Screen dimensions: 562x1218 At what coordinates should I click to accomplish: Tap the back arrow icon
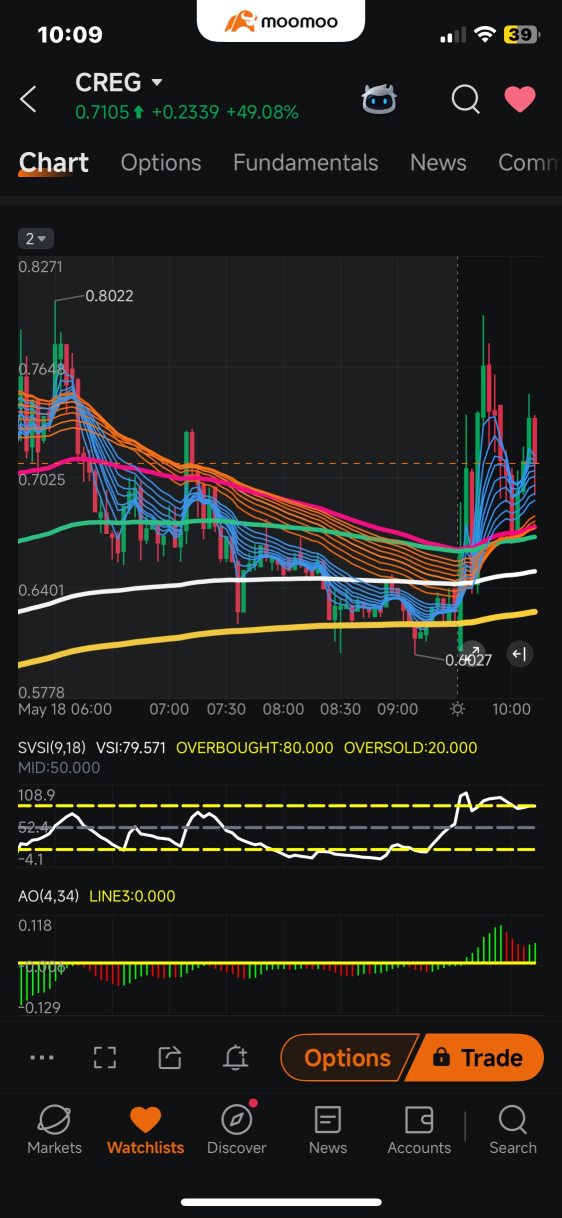point(28,98)
